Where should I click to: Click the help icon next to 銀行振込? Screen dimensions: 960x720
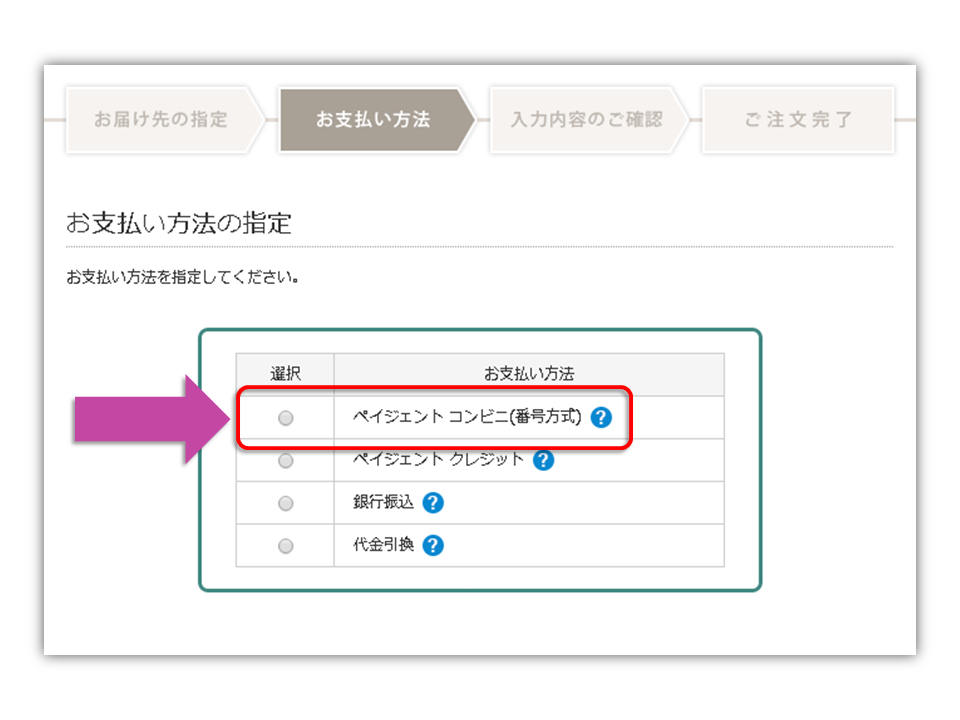[433, 503]
